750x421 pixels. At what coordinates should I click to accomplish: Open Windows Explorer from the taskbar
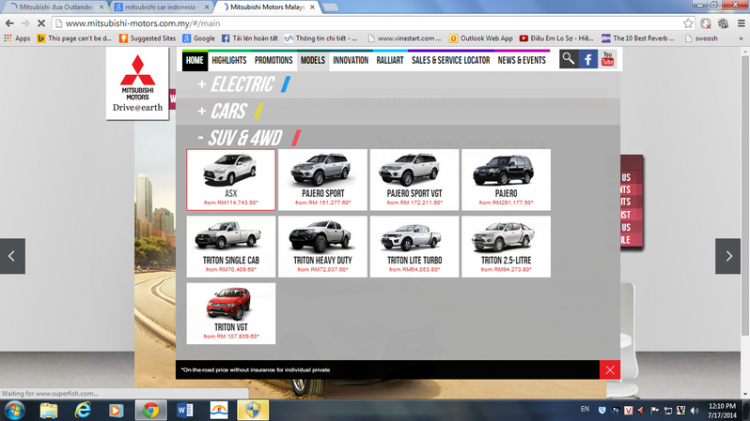(x=48, y=410)
